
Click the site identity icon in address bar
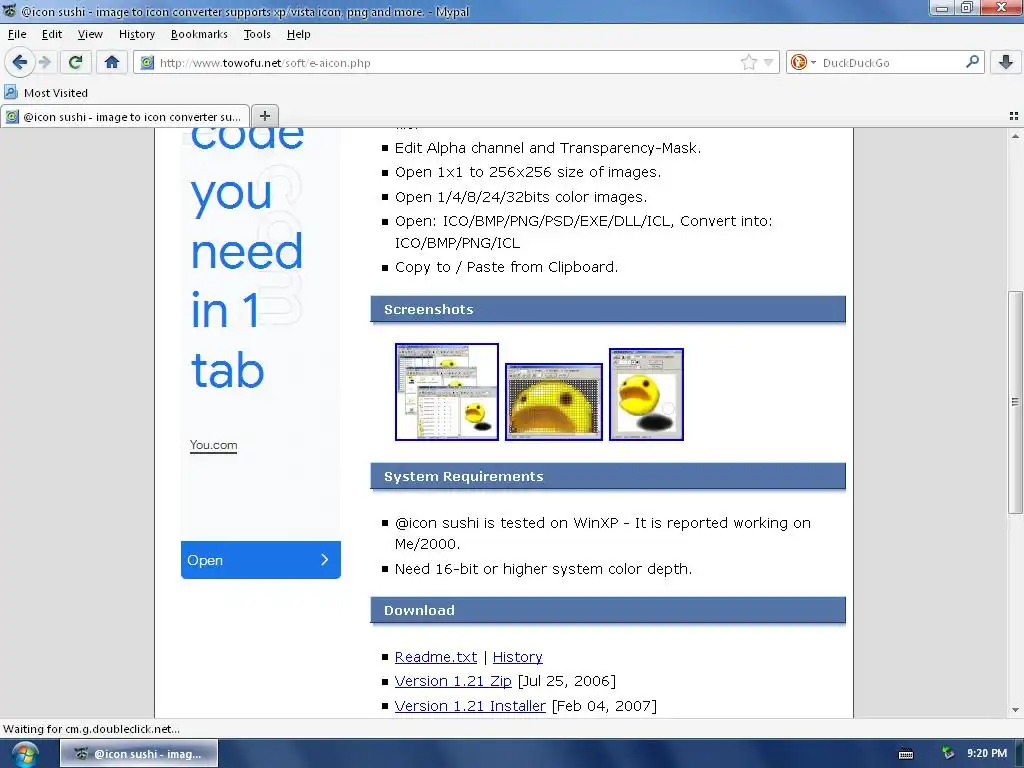(x=148, y=63)
